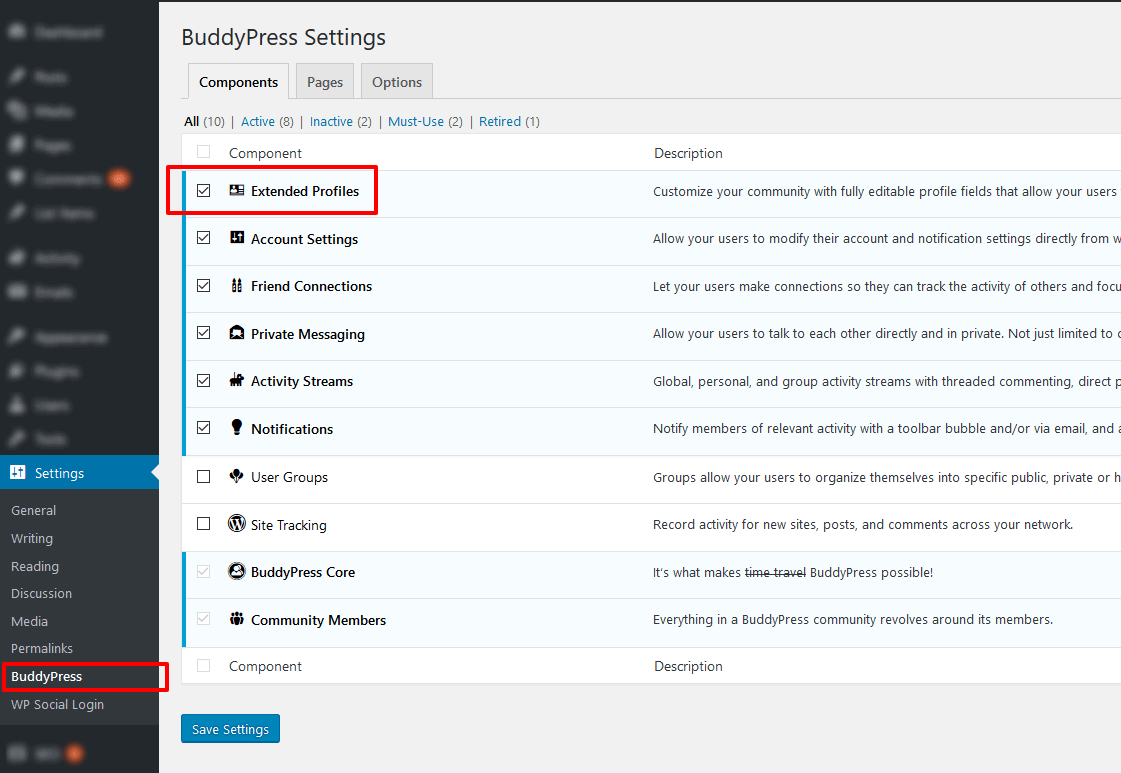Click the Description column header at top
1121x773 pixels.
click(x=688, y=153)
